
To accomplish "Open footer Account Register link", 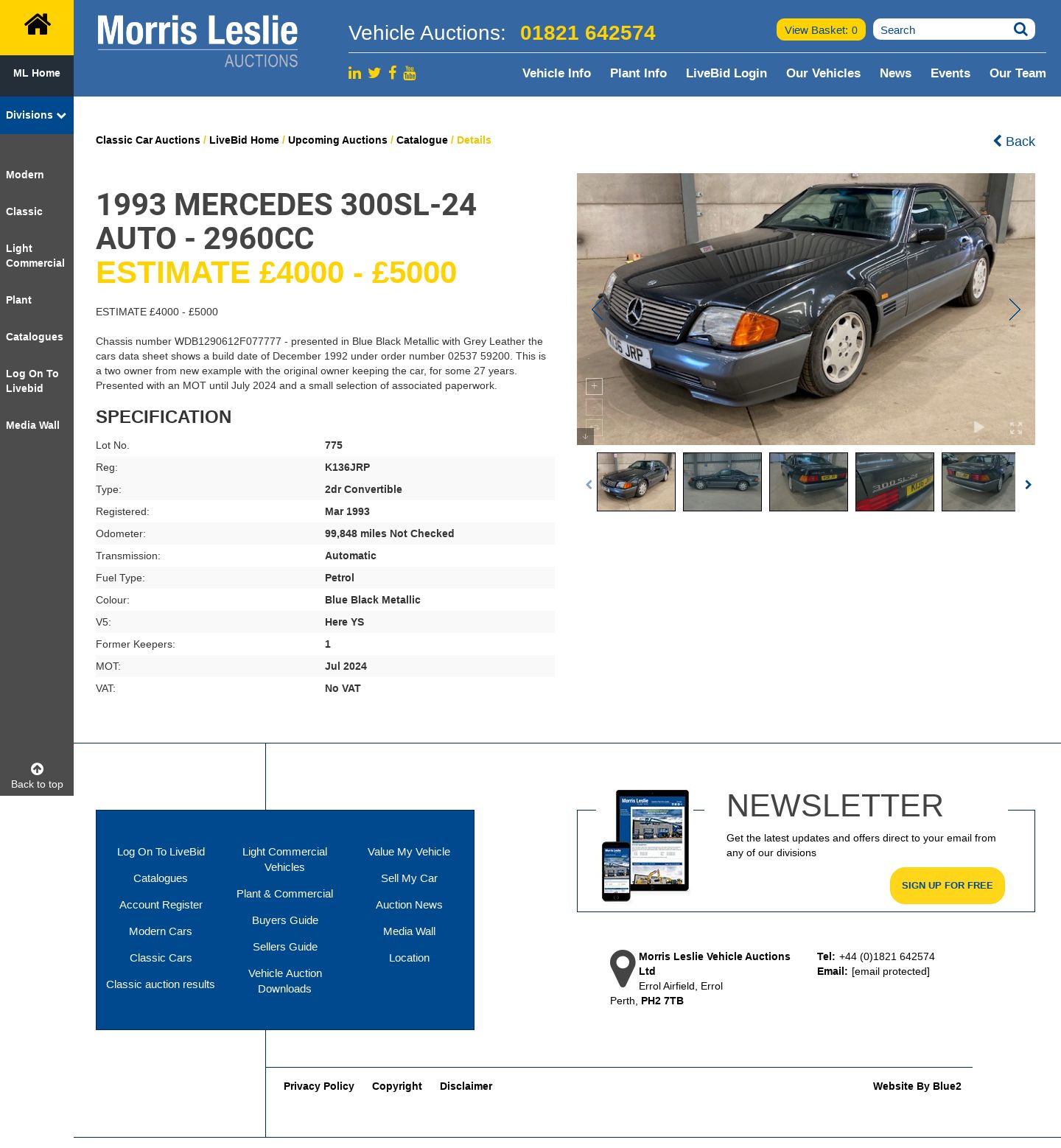I will click(161, 905).
